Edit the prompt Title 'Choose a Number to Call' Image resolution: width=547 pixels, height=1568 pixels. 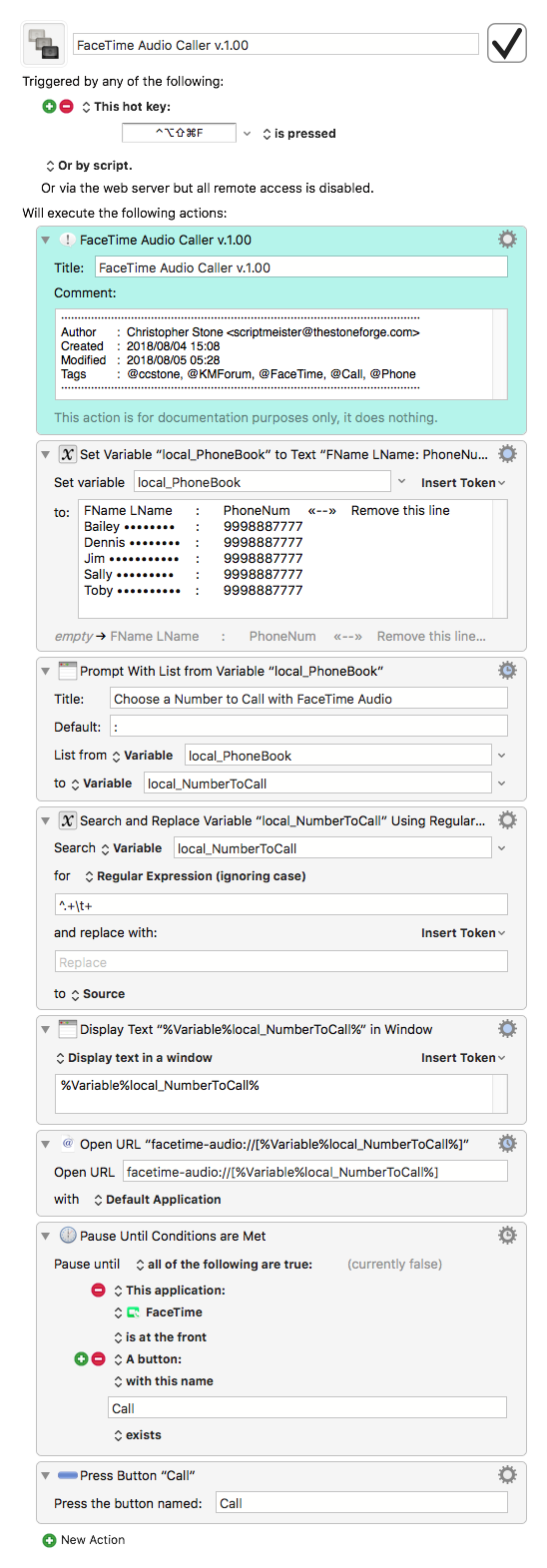click(x=308, y=699)
